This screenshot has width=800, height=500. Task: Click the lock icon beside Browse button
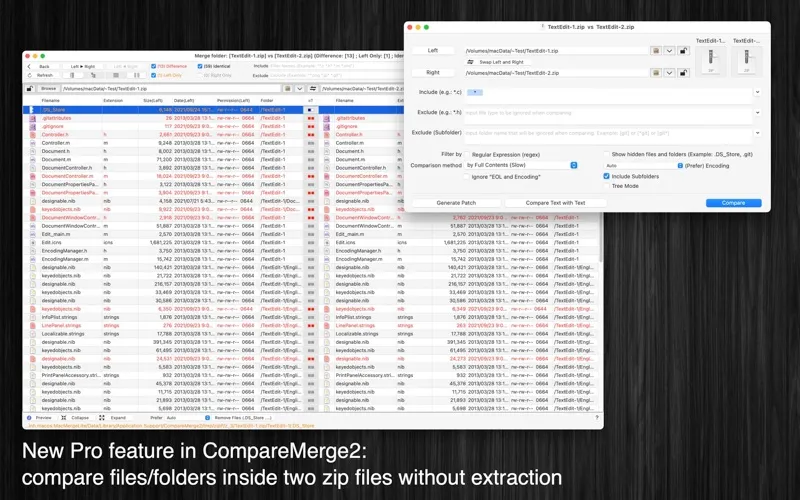[30, 88]
